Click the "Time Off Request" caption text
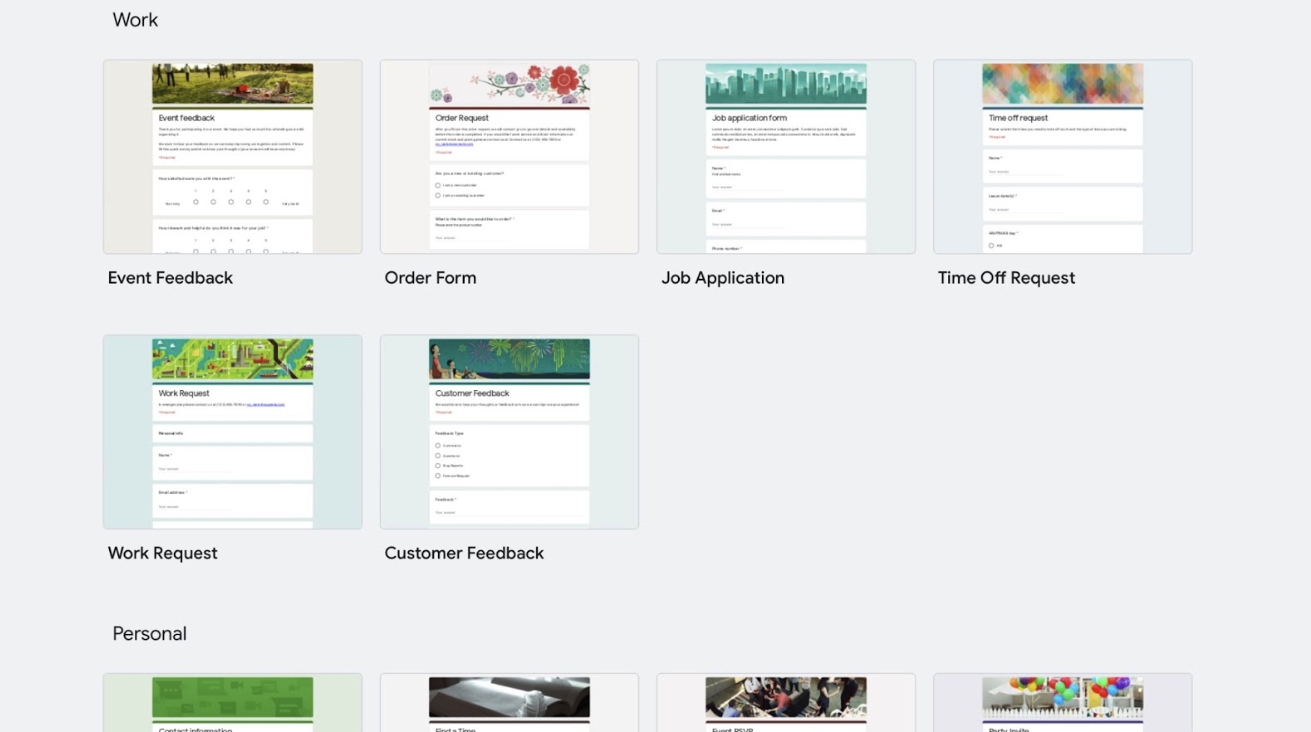1311x732 pixels. pyautogui.click(x=1006, y=278)
